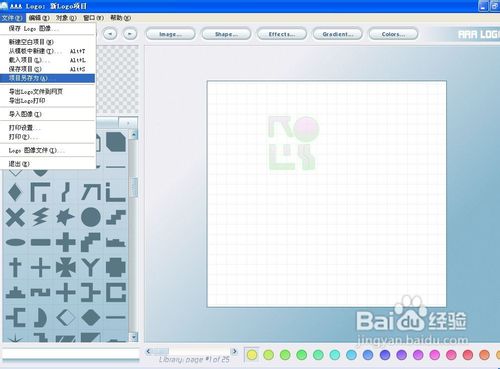Select 退出 to exit the app
Image resolution: width=500 pixels, height=369 pixels.
(47, 164)
